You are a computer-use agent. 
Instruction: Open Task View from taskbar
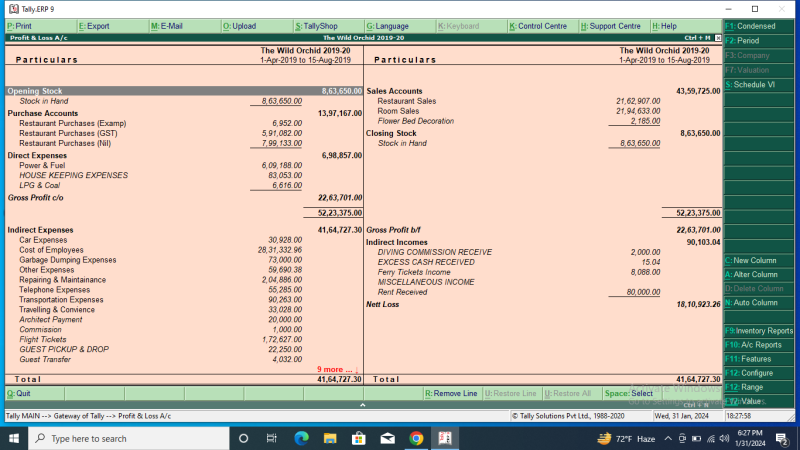[x=271, y=438]
